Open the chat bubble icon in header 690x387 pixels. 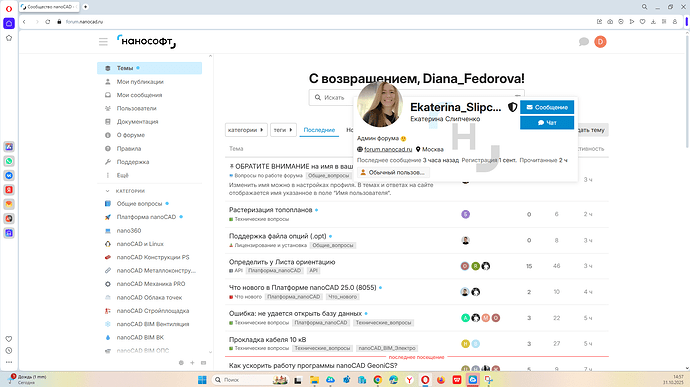(584, 42)
